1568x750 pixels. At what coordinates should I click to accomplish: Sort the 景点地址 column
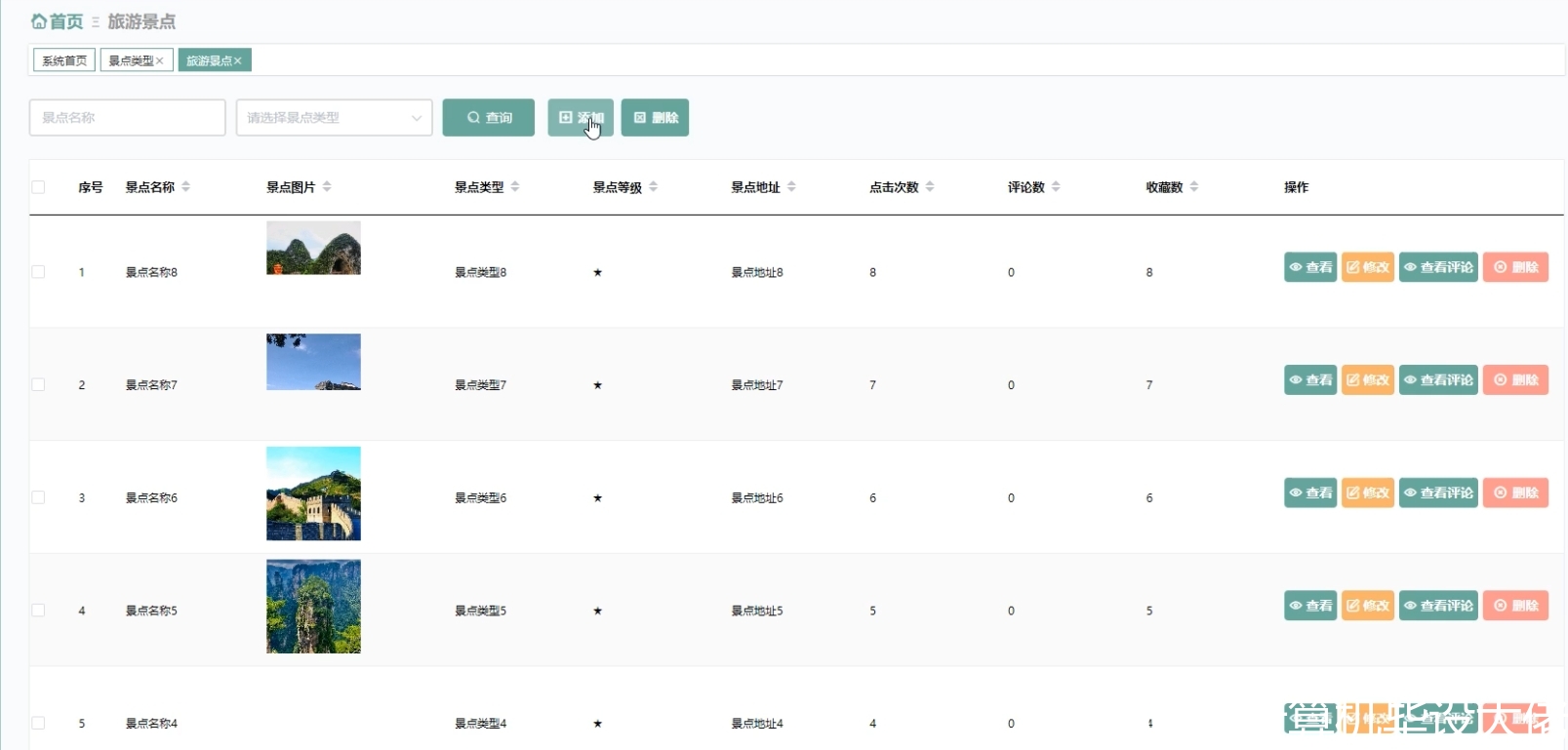(x=791, y=186)
